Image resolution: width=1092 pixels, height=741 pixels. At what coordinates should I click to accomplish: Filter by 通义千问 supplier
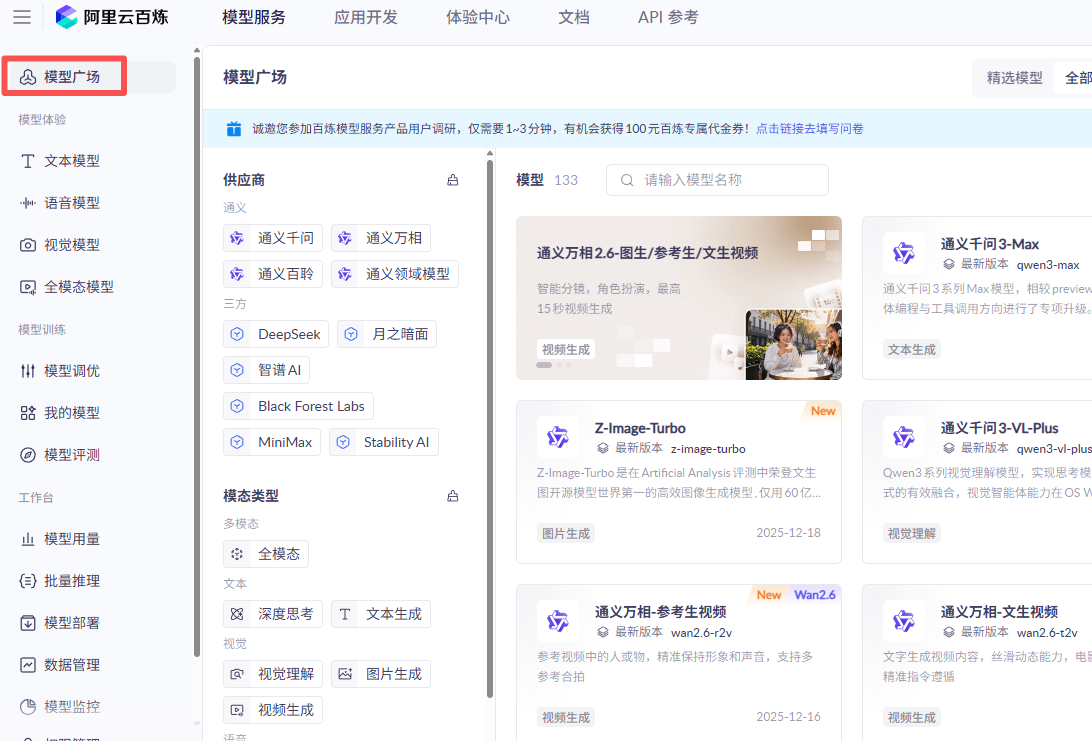(272, 238)
